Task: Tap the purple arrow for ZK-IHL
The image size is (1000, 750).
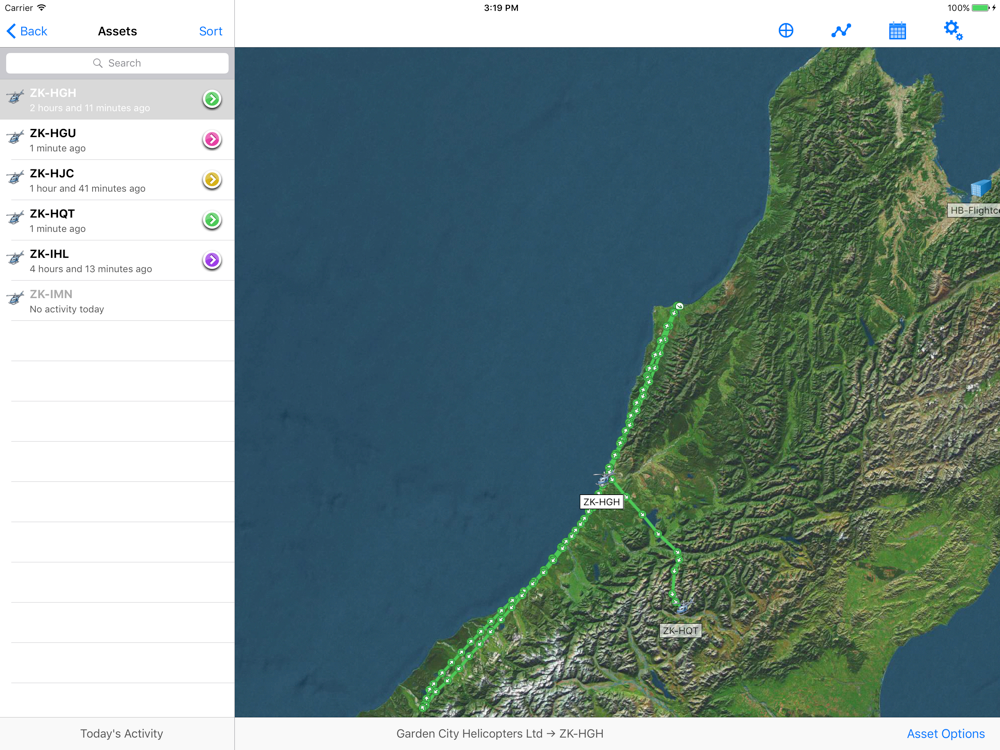Action: [212, 260]
